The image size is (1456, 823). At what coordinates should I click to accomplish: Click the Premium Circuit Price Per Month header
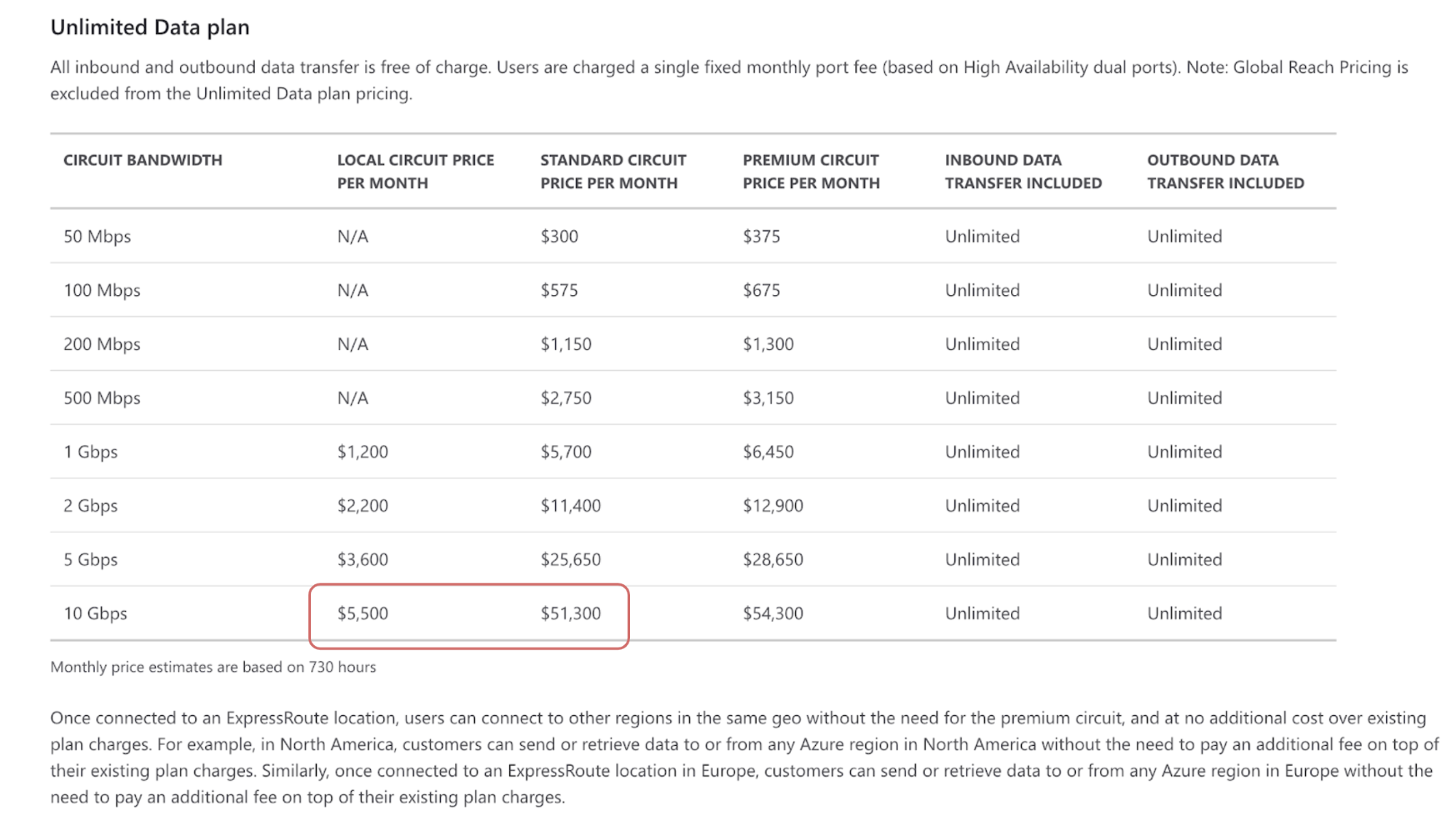[811, 172]
